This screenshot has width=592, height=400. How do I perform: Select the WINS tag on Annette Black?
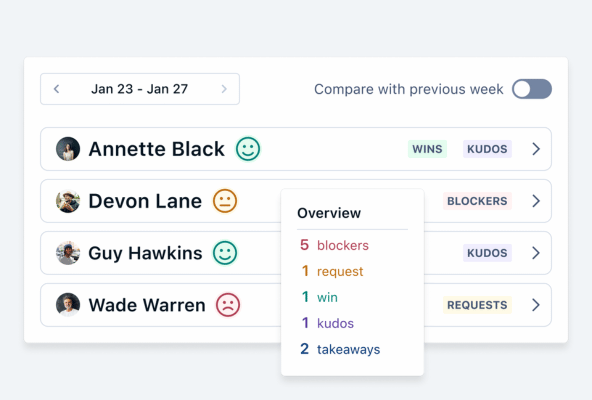pos(427,149)
